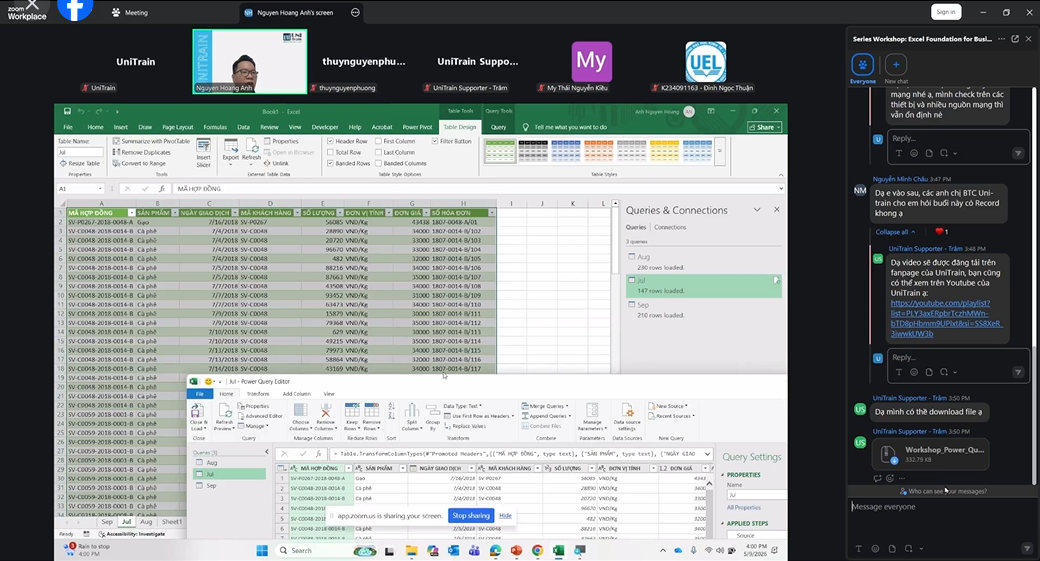This screenshot has width=1040, height=561.
Task: Click the Facebook icon at top left
Action: tap(74, 9)
